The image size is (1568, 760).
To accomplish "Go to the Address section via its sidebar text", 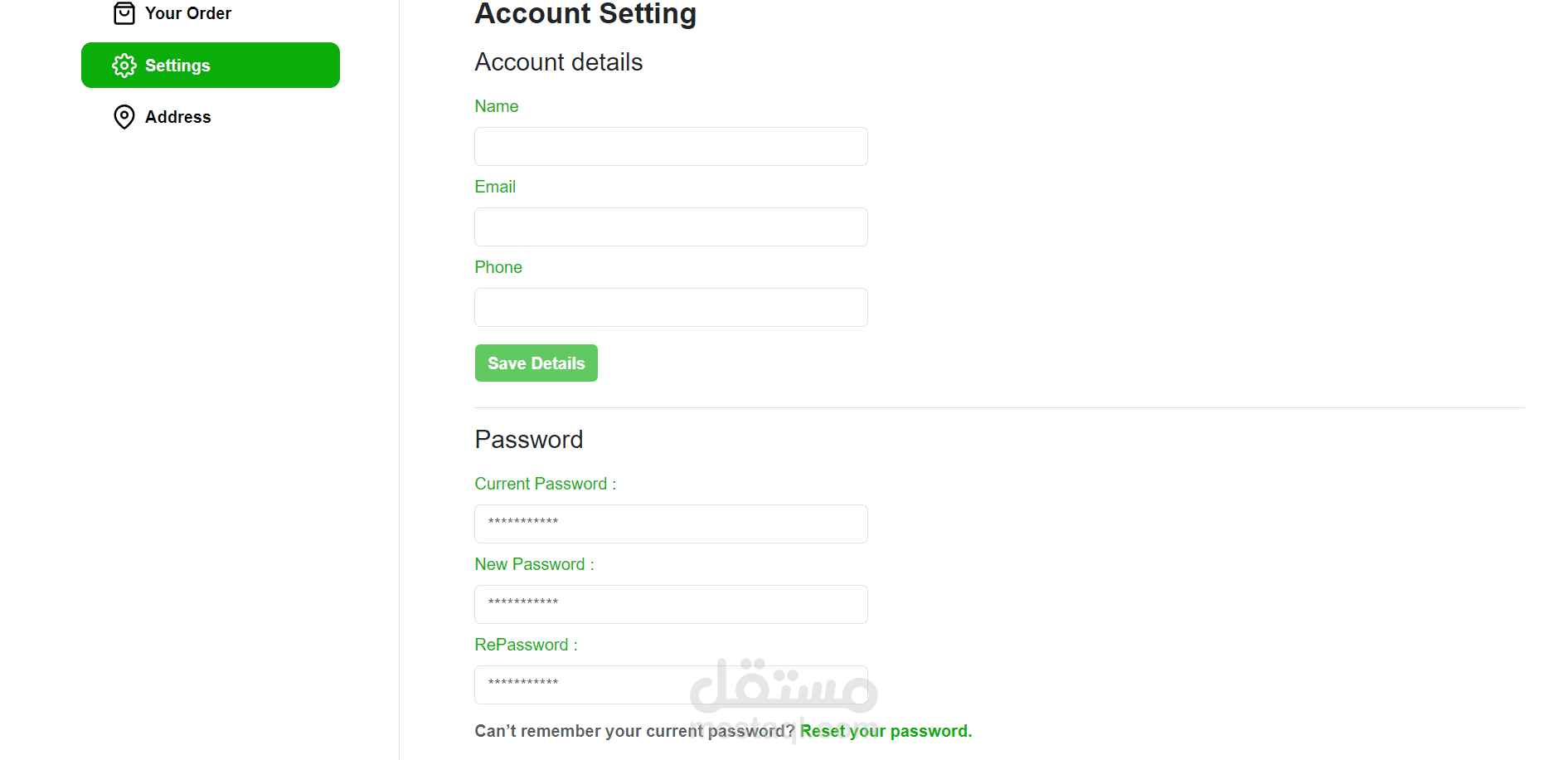I will point(178,117).
